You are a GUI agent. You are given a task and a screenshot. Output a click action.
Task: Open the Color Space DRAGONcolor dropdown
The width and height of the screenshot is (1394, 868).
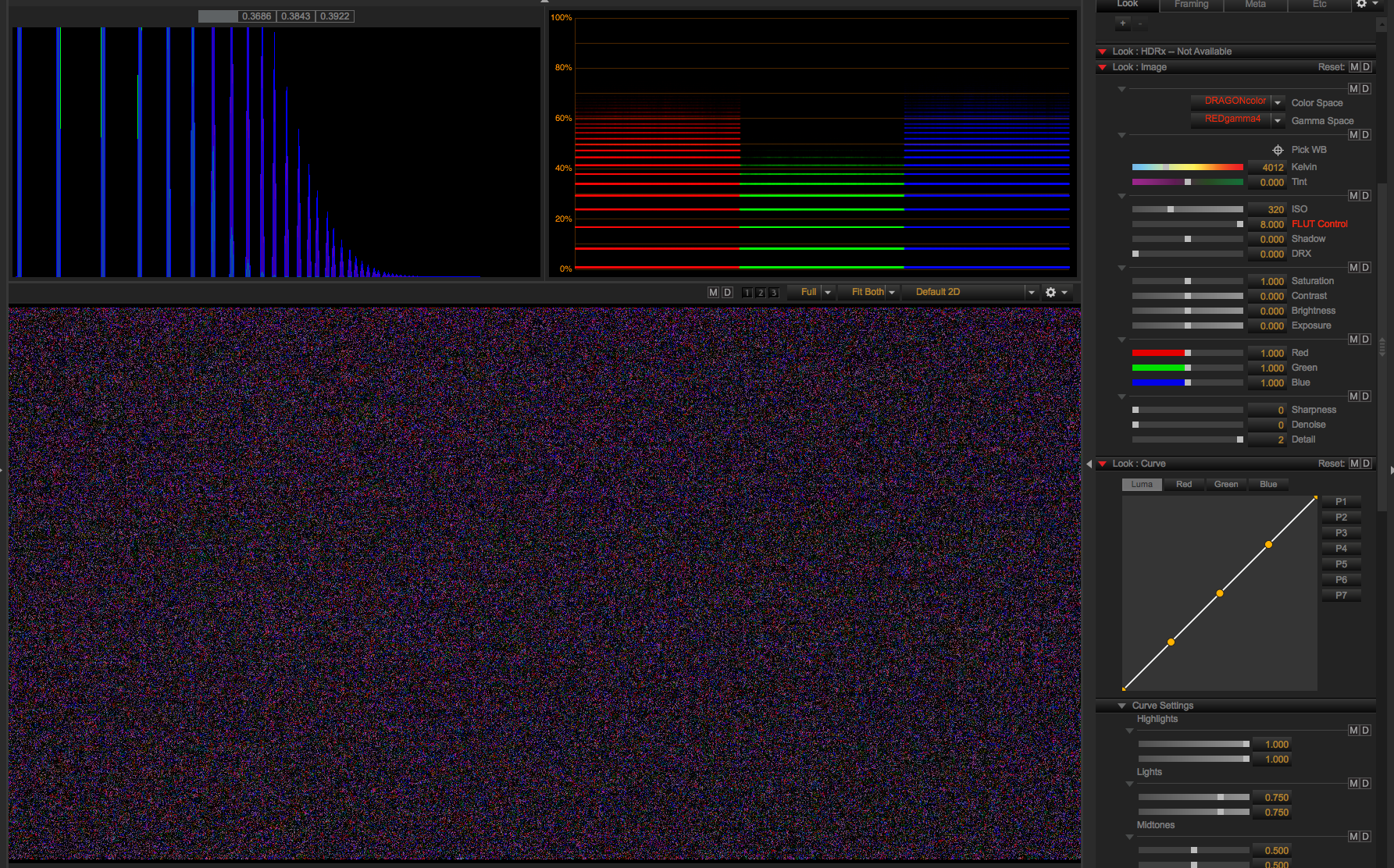(x=1238, y=101)
